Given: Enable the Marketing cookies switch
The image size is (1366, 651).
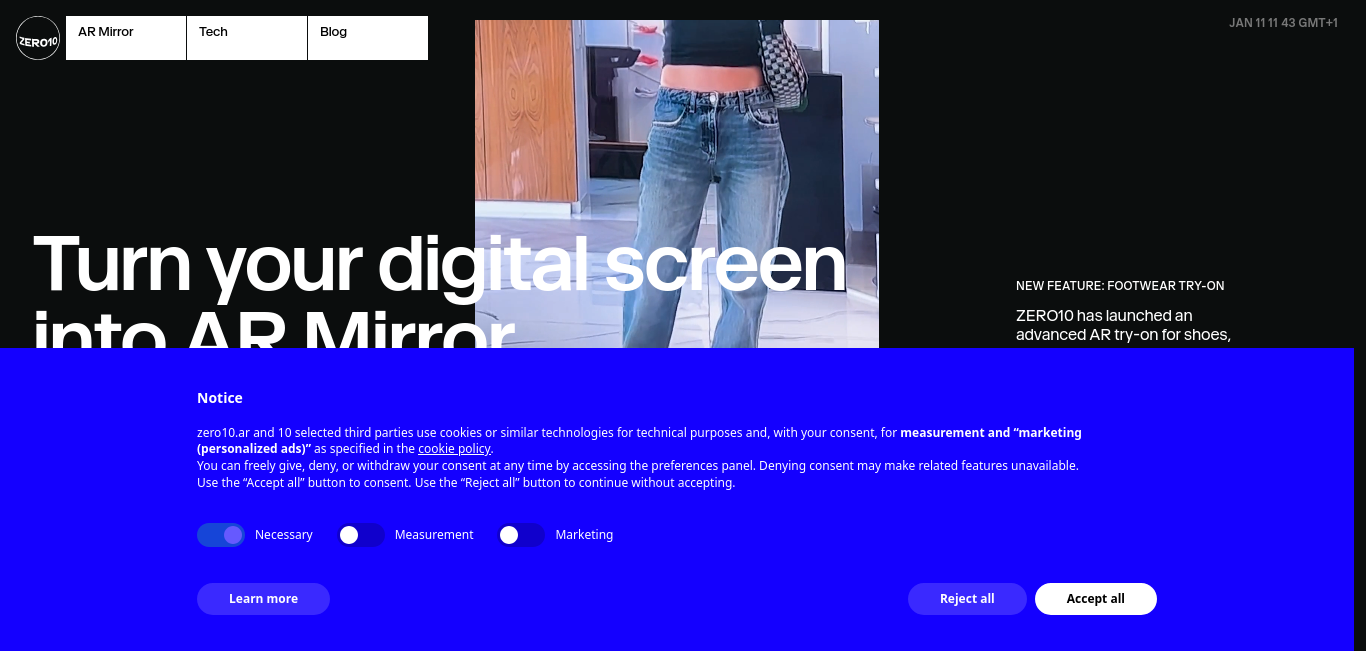Looking at the screenshot, I should (x=521, y=535).
